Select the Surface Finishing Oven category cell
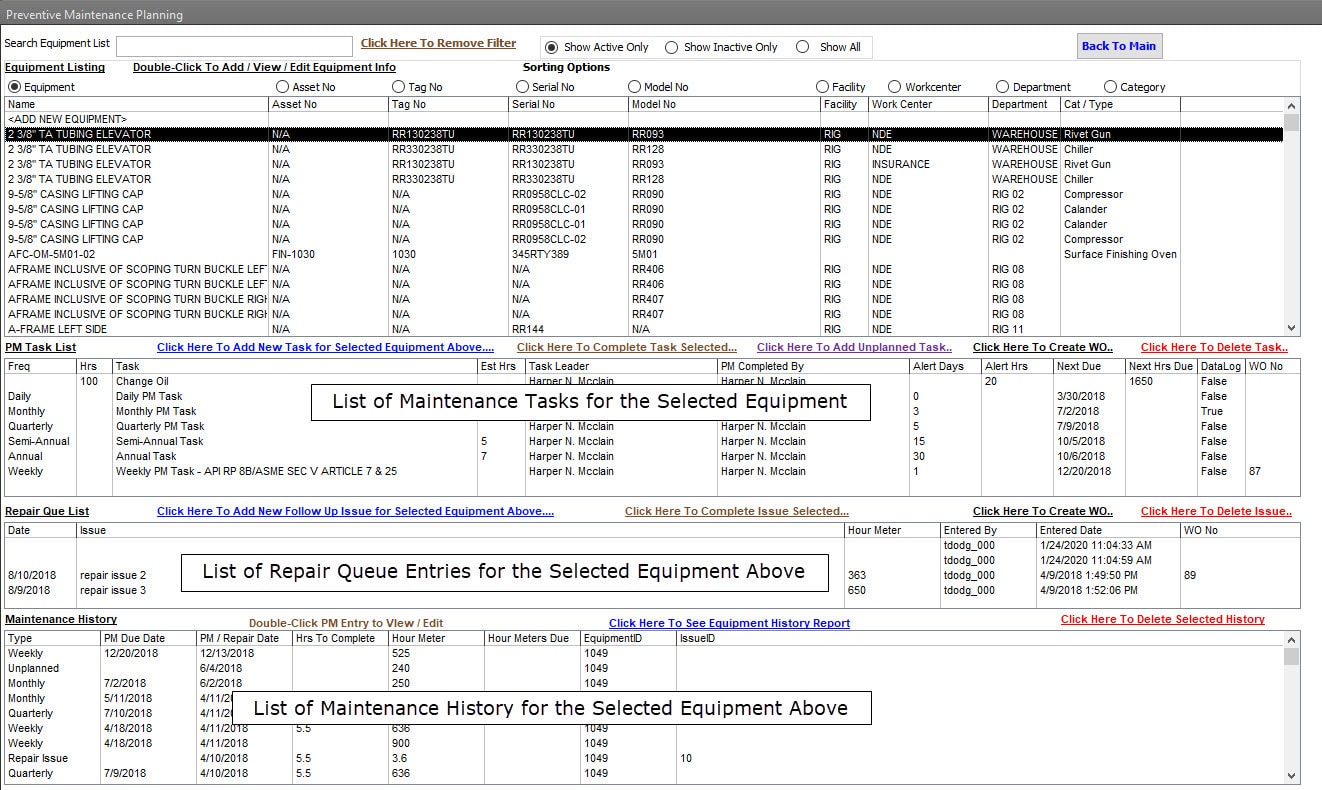The width and height of the screenshot is (1322, 790). (1120, 254)
